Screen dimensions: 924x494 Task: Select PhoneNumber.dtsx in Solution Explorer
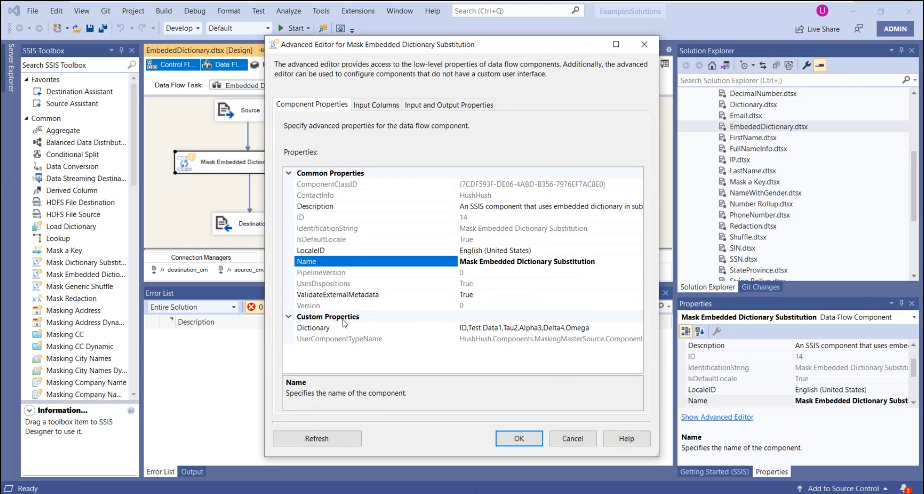[x=759, y=215]
